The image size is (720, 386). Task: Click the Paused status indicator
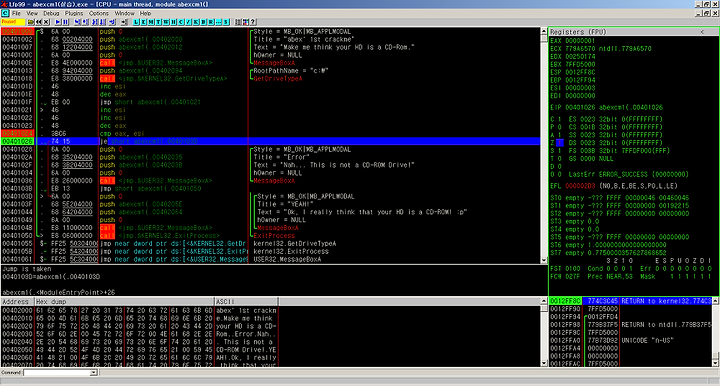(13, 22)
